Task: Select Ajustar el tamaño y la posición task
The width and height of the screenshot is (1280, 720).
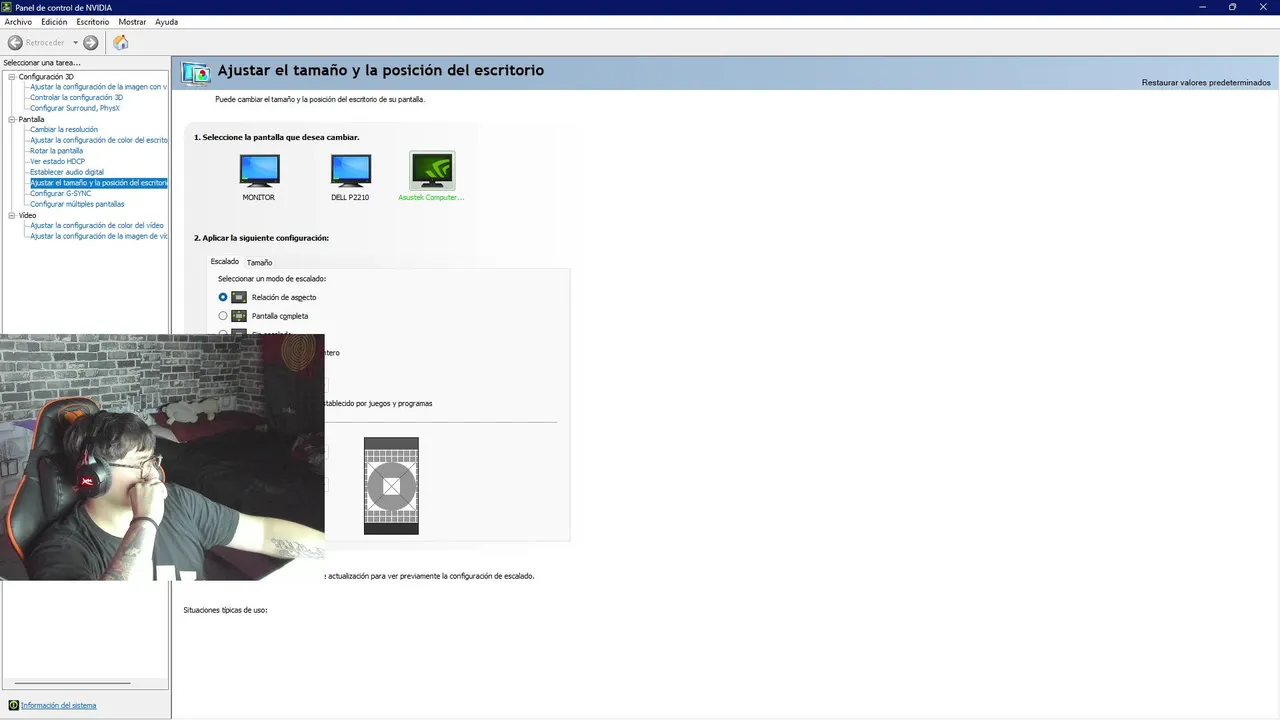Action: click(x=98, y=183)
